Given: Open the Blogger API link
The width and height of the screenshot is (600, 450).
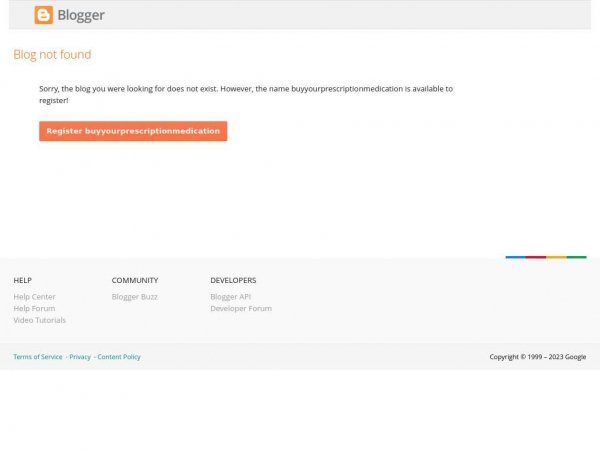Looking at the screenshot, I should pyautogui.click(x=231, y=297).
